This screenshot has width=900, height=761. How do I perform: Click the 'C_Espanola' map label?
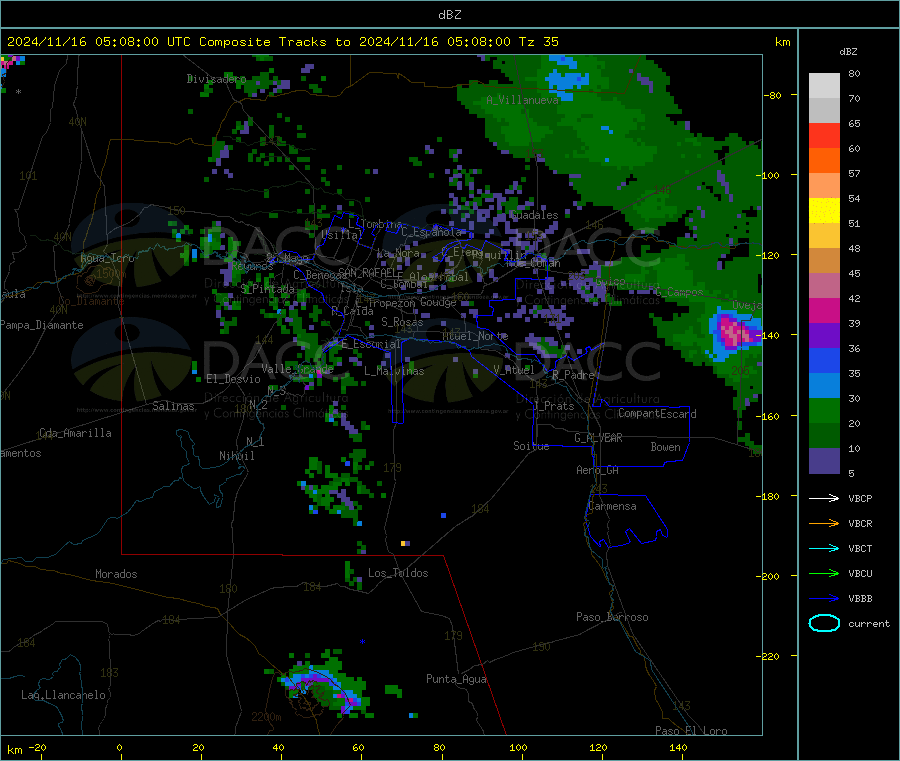(x=431, y=232)
